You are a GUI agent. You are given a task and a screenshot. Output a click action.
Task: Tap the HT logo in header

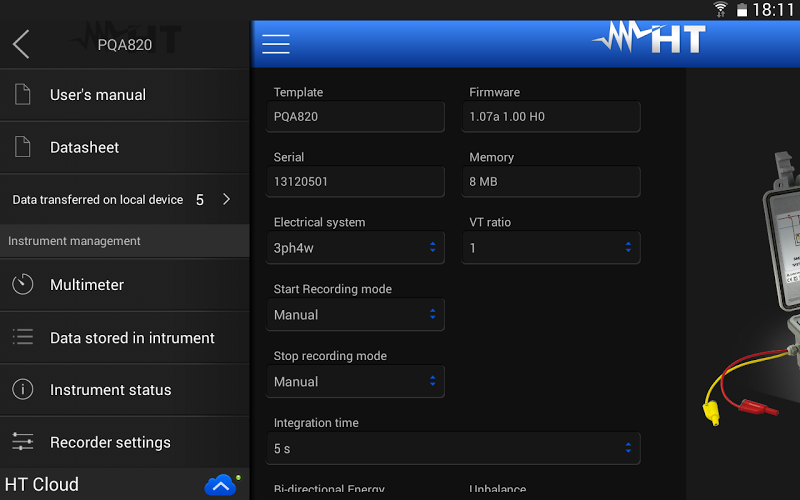coord(649,38)
